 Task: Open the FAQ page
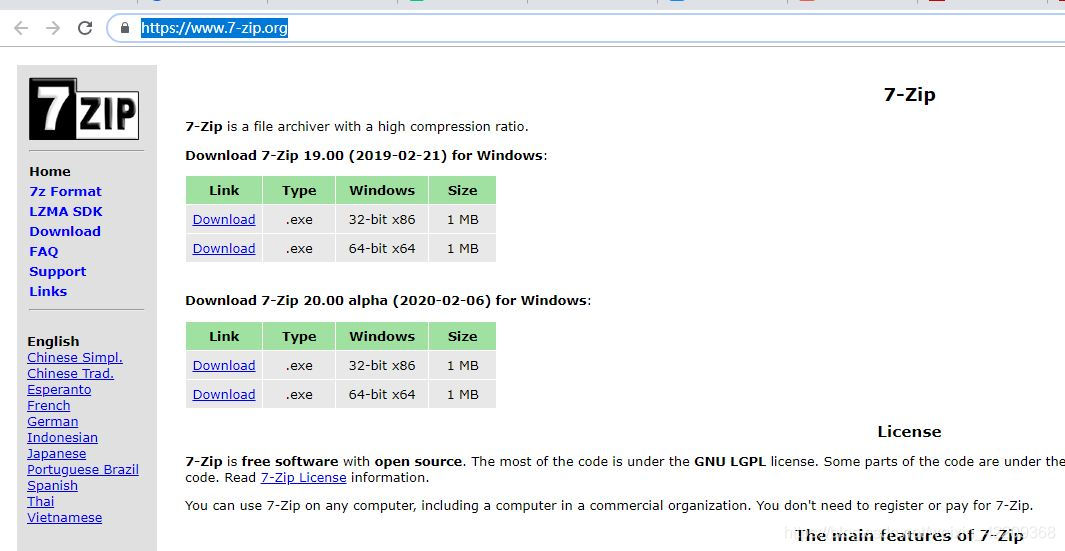tap(43, 251)
